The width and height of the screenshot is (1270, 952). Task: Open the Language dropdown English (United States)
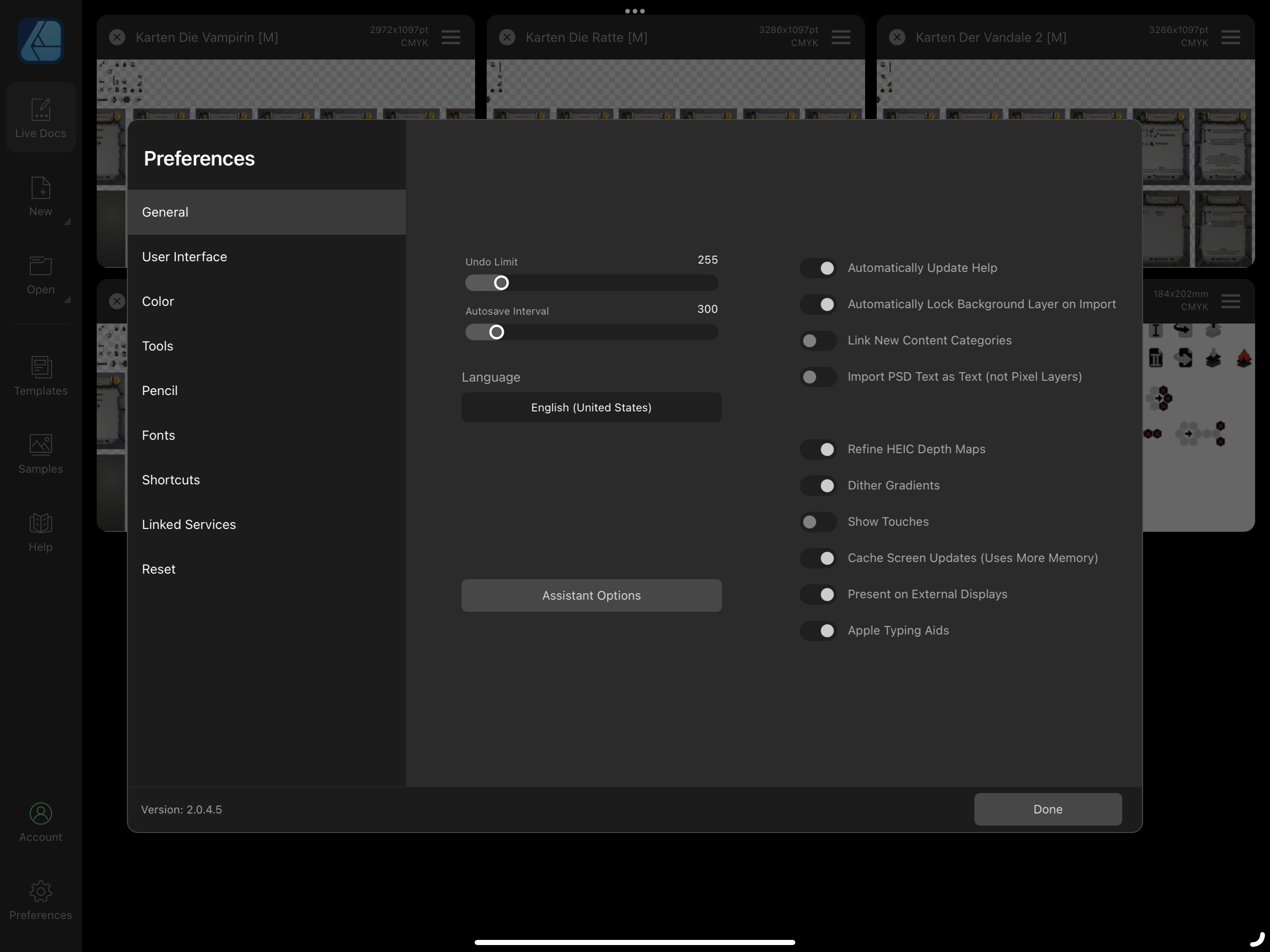point(591,407)
